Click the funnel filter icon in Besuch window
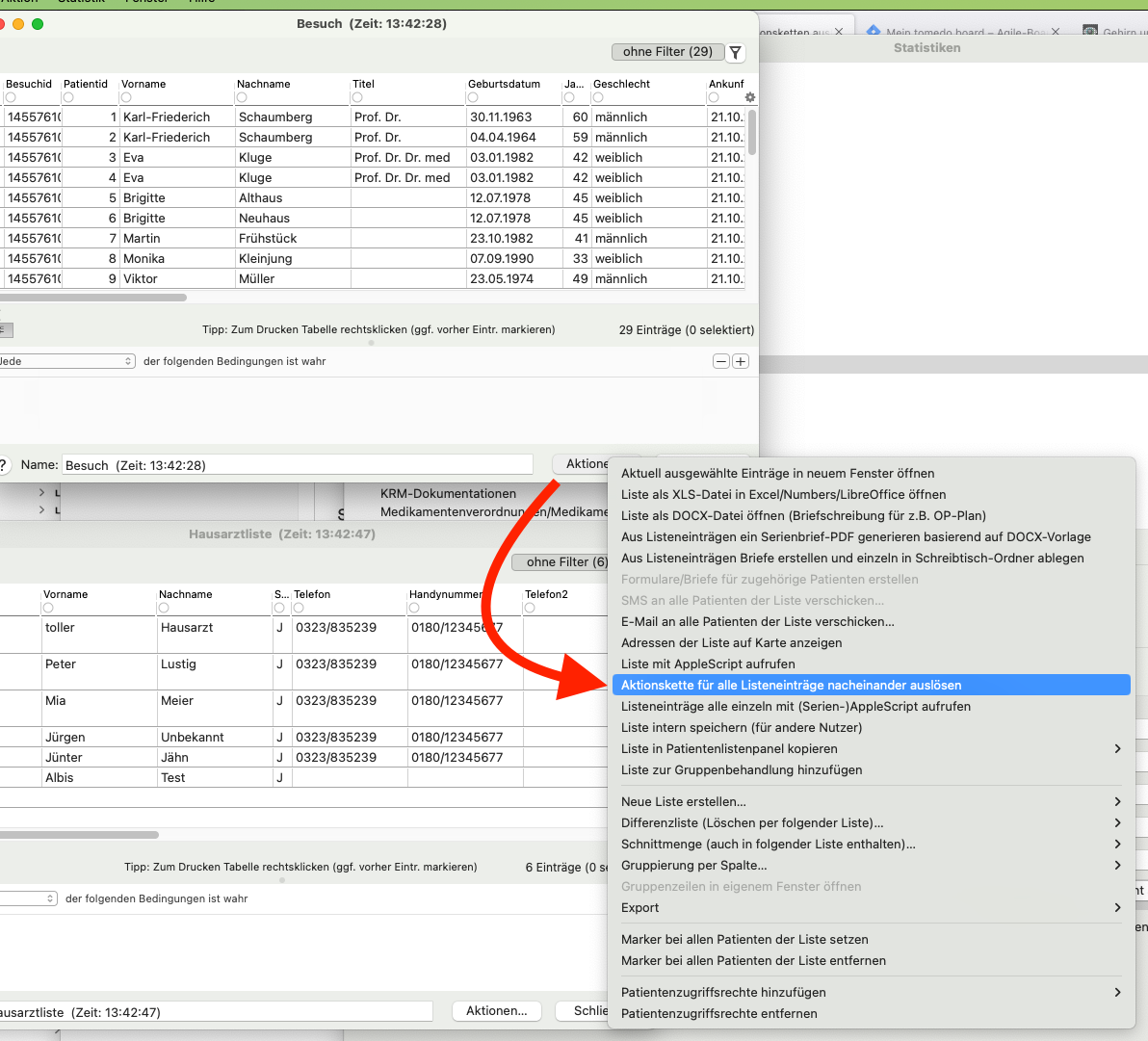This screenshot has height=1041, width=1148. 735,52
